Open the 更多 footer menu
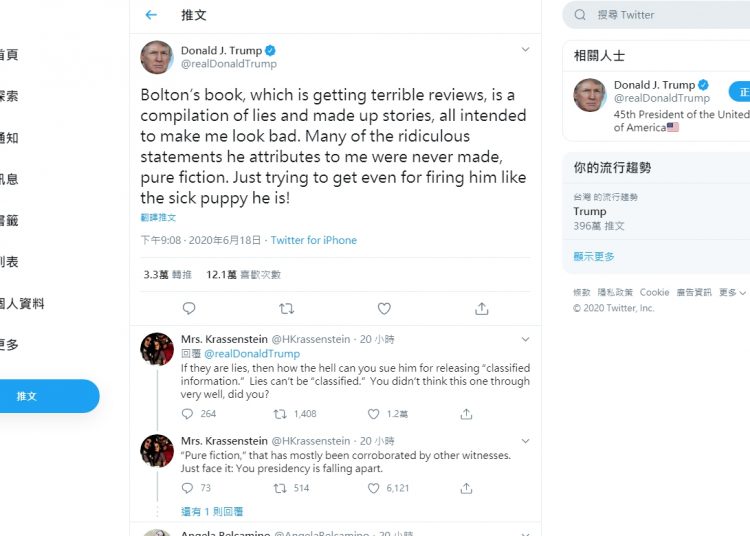 [732, 292]
